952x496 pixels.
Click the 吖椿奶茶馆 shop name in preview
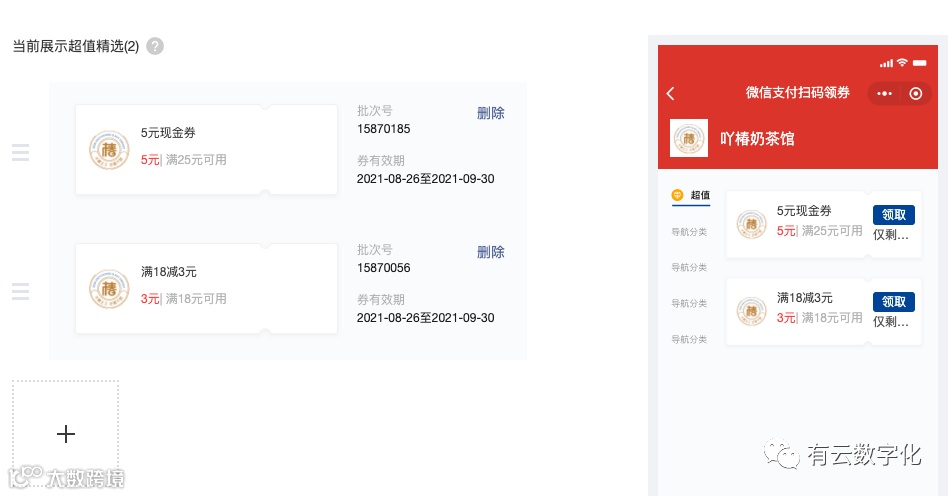(757, 139)
